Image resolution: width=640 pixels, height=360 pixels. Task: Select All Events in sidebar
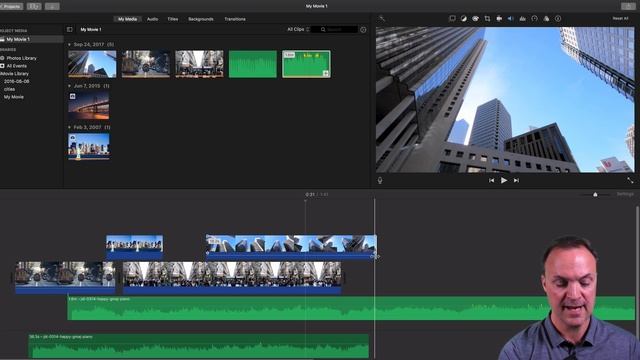[x=16, y=66]
